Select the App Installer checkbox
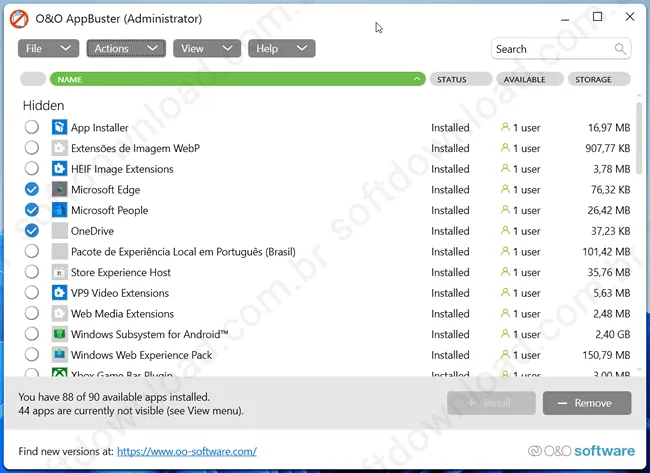This screenshot has width=650, height=473. click(x=32, y=127)
